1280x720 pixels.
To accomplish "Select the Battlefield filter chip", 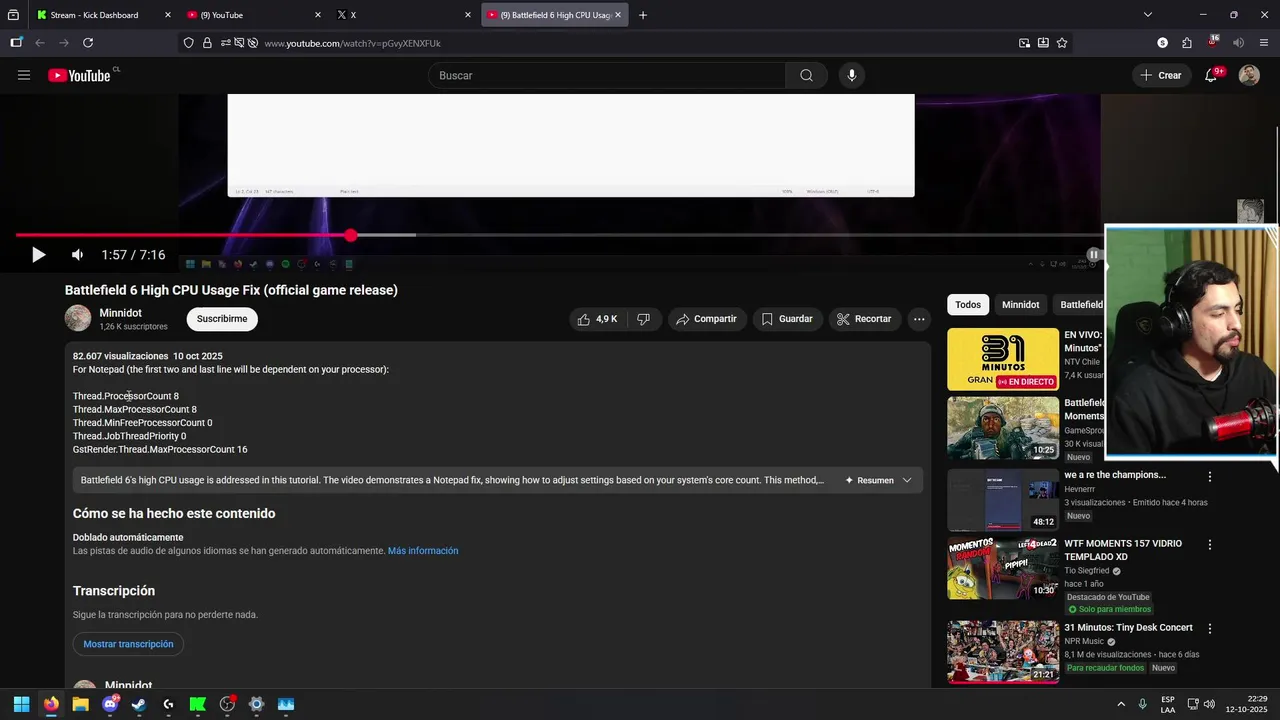I will point(1081,305).
